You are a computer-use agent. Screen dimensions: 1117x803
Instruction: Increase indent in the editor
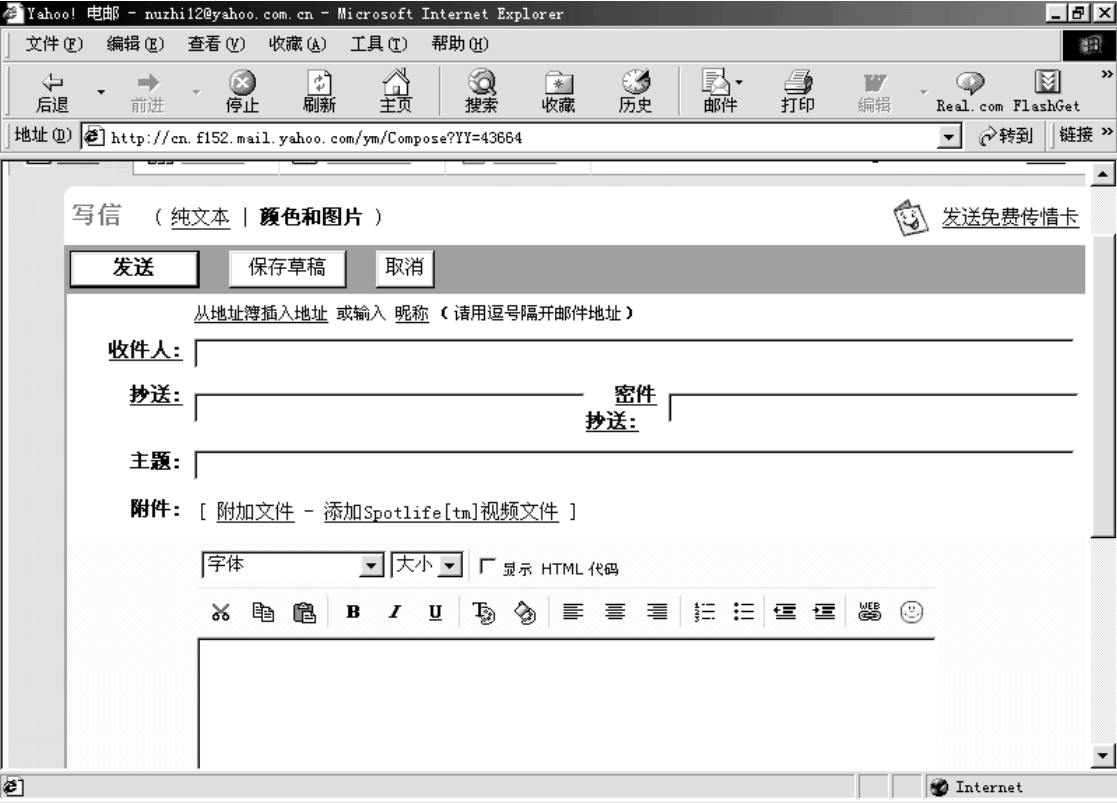coord(824,612)
